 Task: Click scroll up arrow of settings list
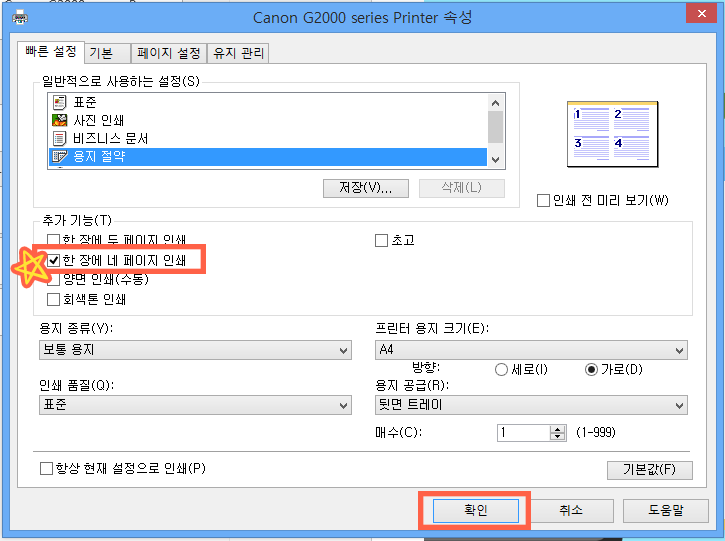[x=496, y=103]
